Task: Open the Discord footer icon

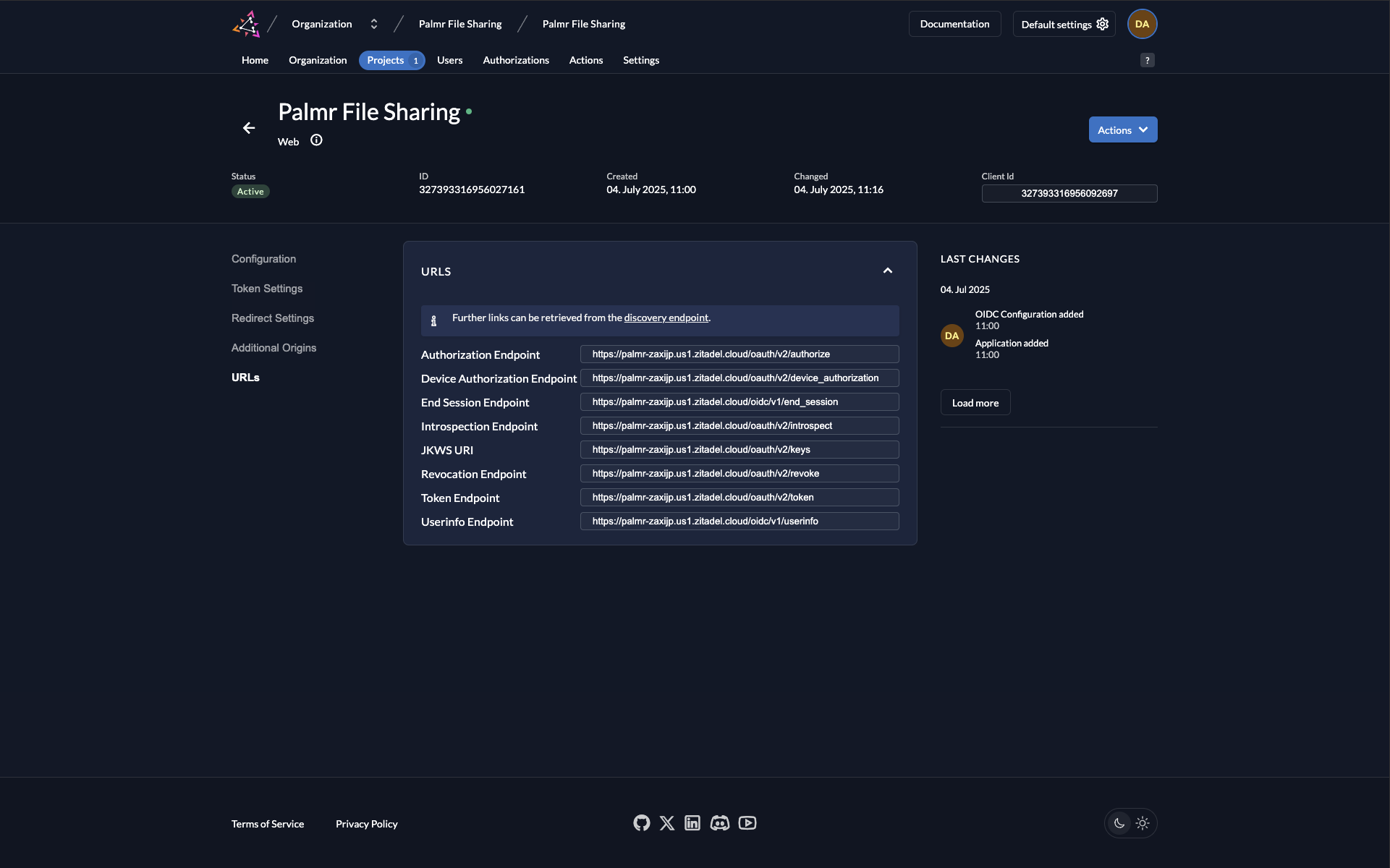Action: (x=720, y=823)
